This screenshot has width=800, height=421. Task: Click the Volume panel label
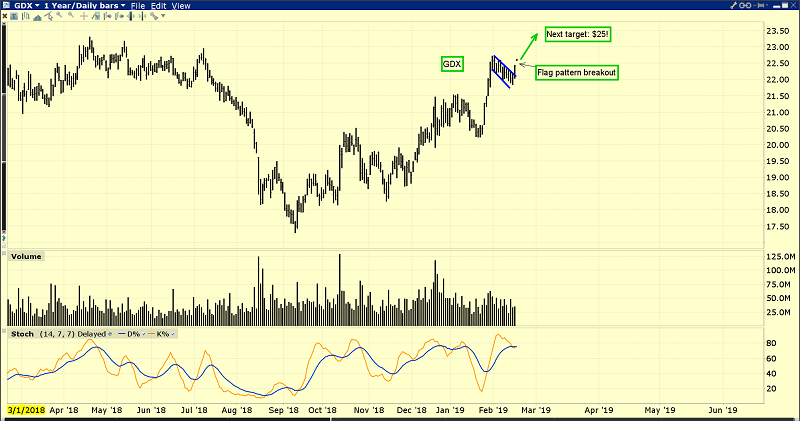click(26, 256)
